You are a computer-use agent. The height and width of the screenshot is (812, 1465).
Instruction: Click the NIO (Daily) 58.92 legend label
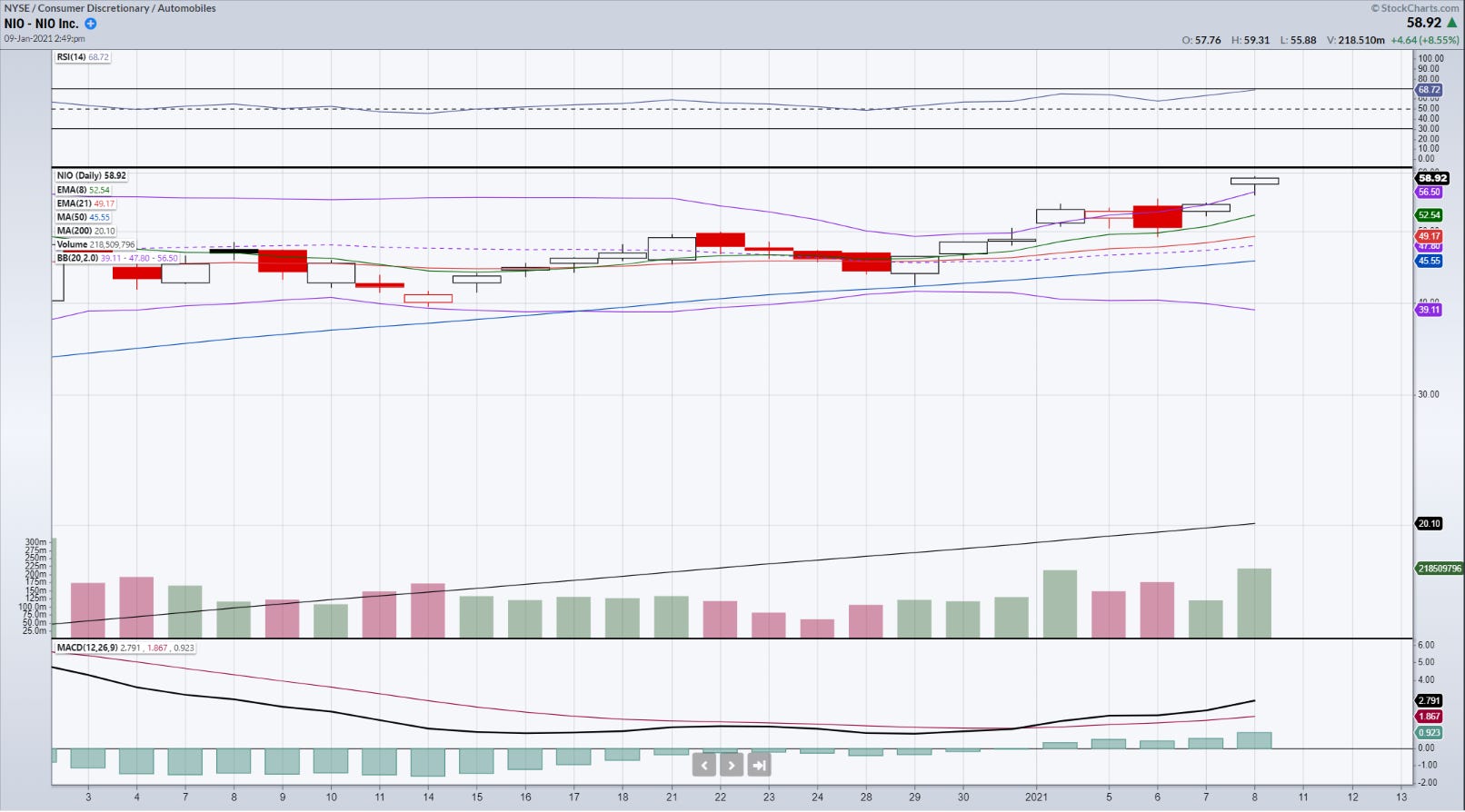click(x=91, y=176)
